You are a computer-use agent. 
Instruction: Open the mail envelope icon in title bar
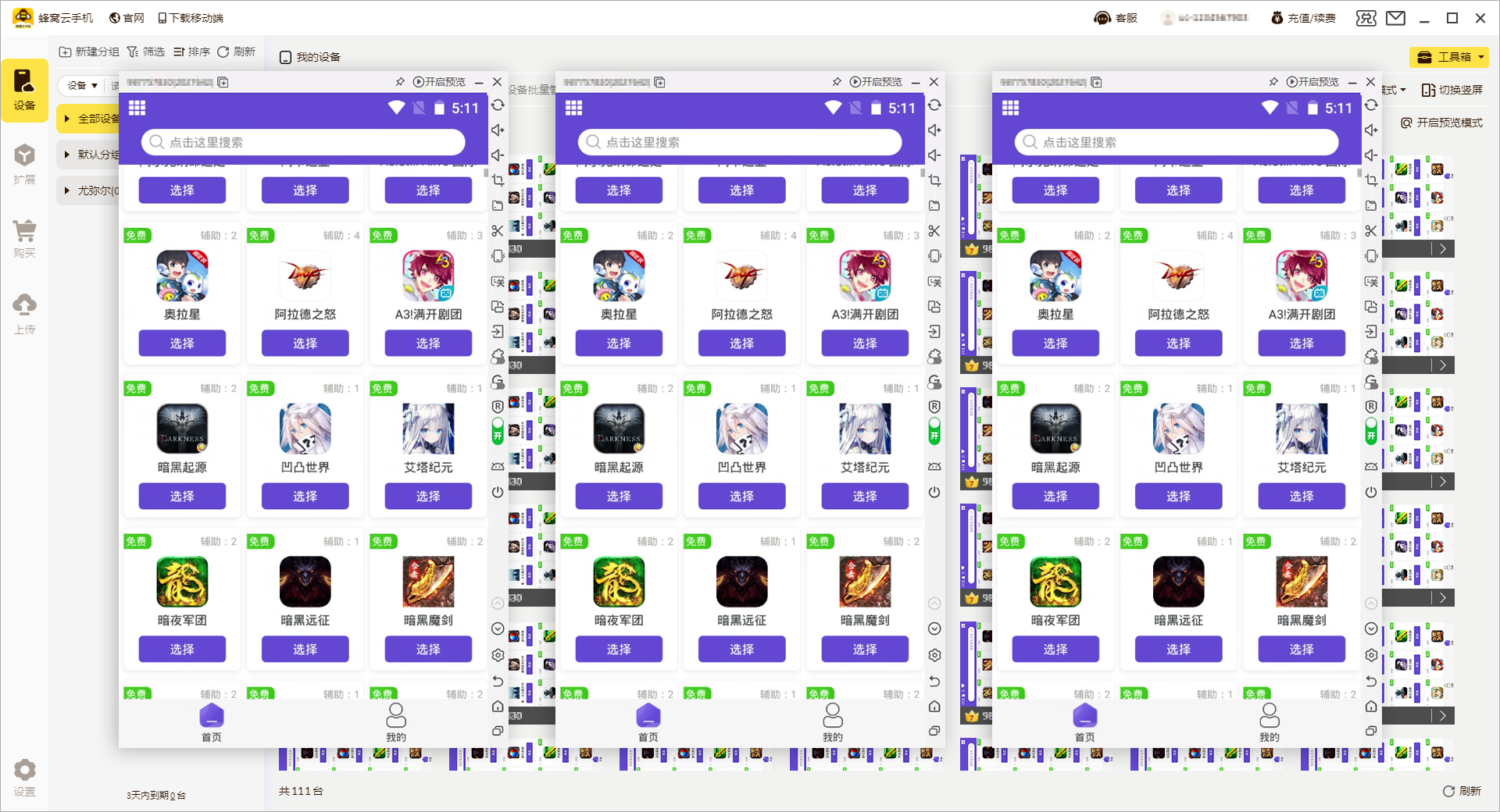pyautogui.click(x=1395, y=18)
